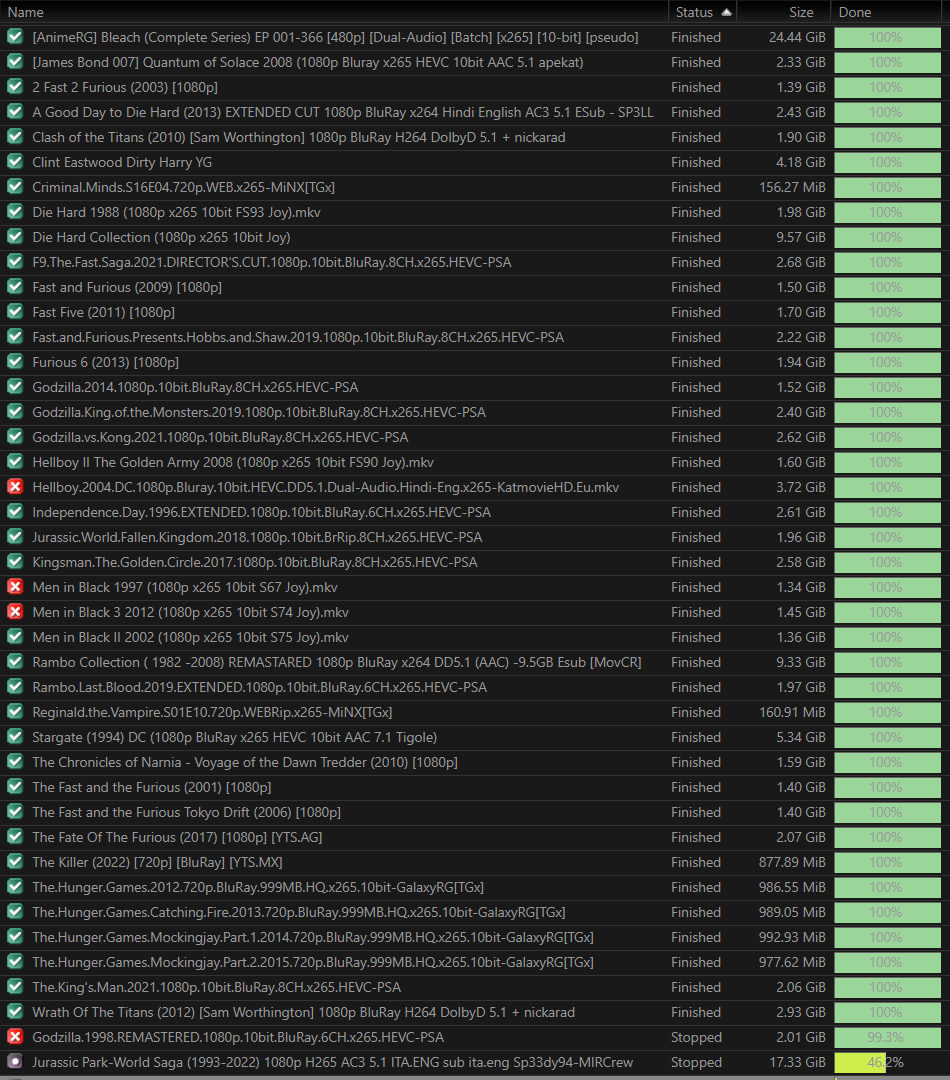Click the status icon for Clash of the Titans
The width and height of the screenshot is (950, 1080).
pos(14,136)
